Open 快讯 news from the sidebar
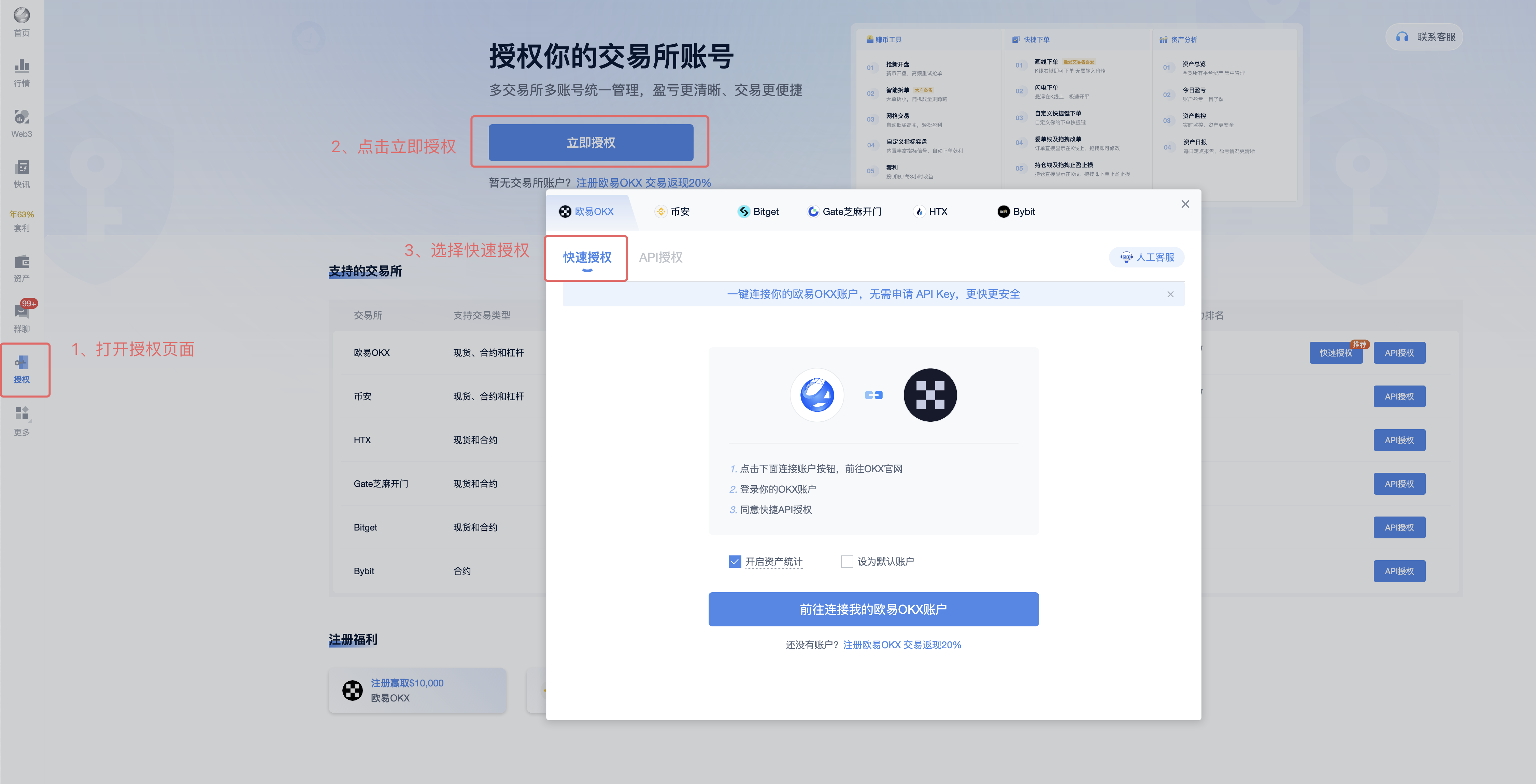Viewport: 1536px width, 784px height. [22, 173]
